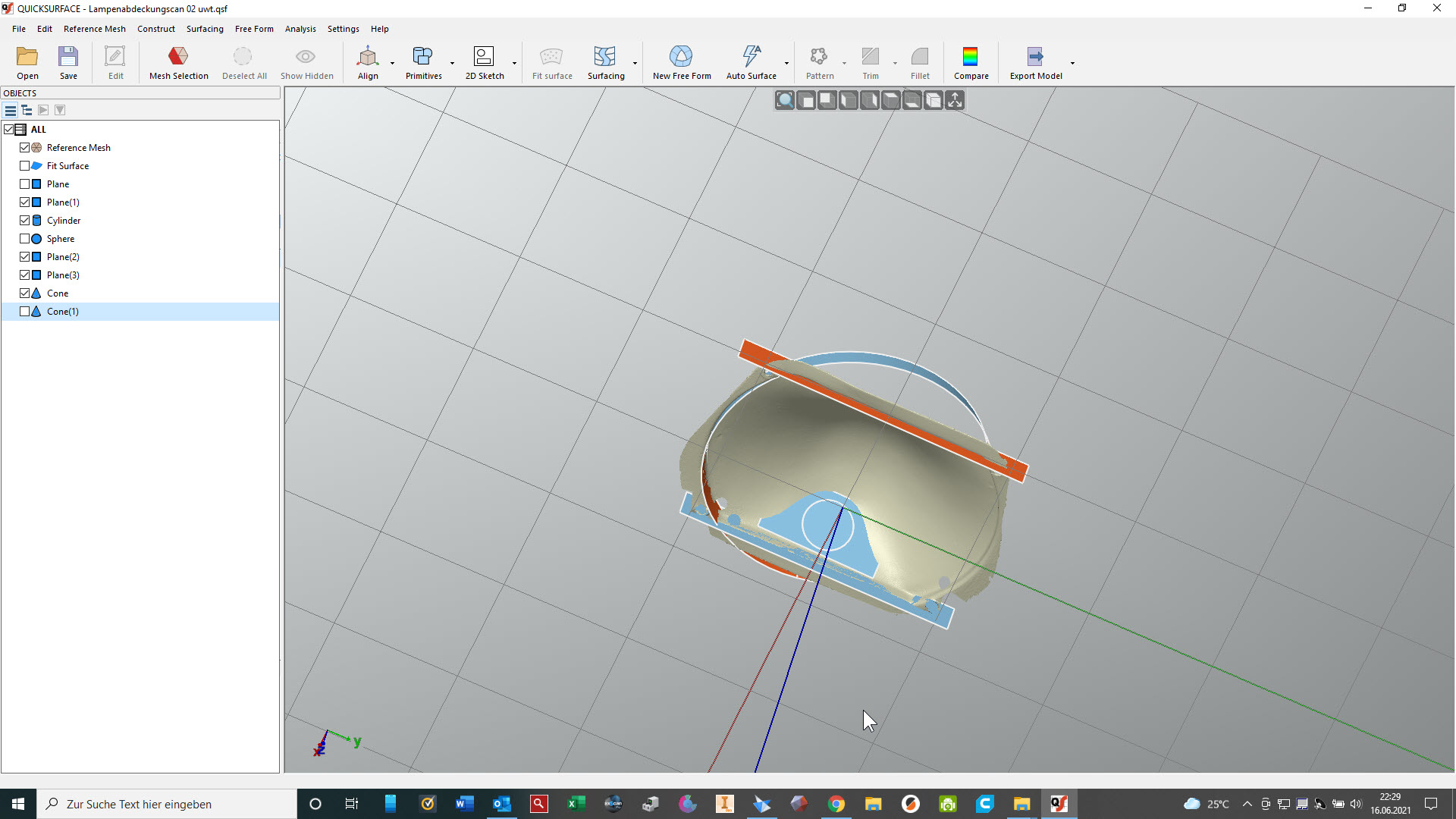Expand the Align dropdown arrow
The width and height of the screenshot is (1456, 819).
[x=392, y=63]
